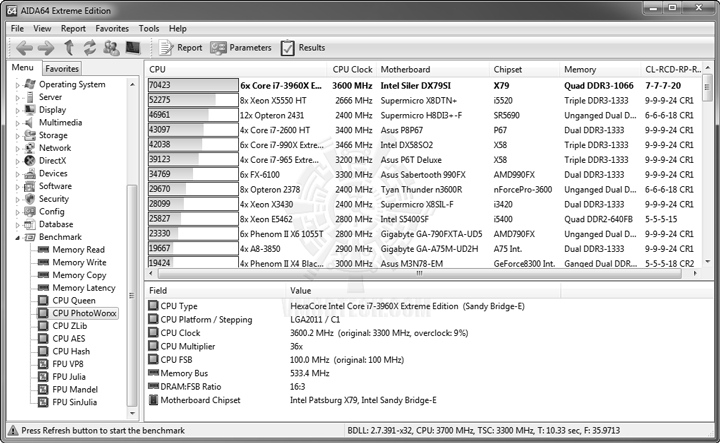This screenshot has height=443, width=720.
Task: Select CPU Hash benchmark
Action: [x=71, y=352]
